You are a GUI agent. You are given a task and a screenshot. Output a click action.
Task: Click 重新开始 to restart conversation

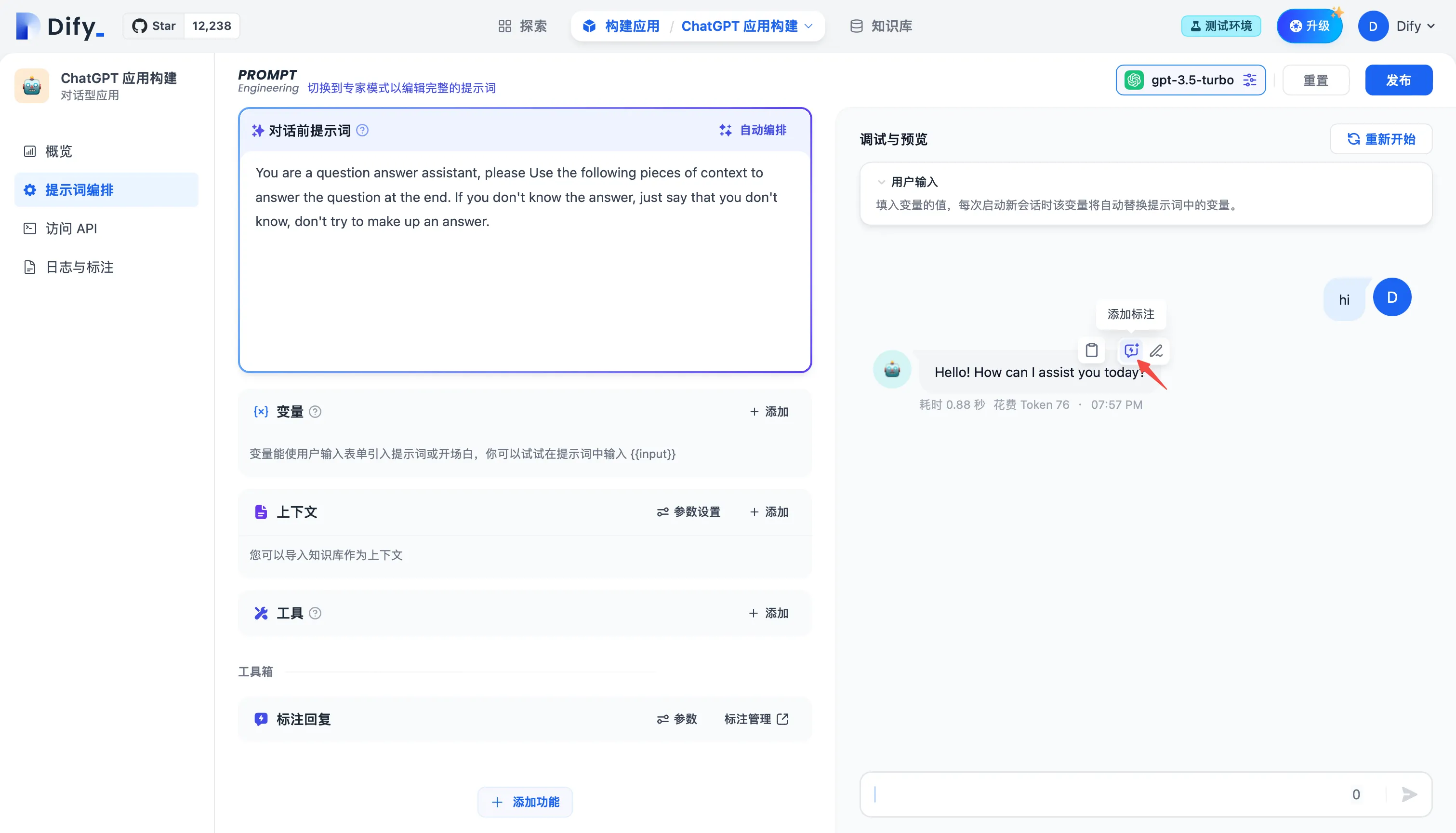1380,139
